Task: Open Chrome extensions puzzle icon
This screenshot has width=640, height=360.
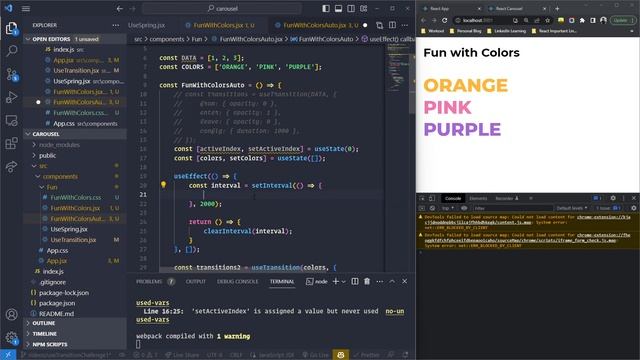Action: tap(582, 20)
